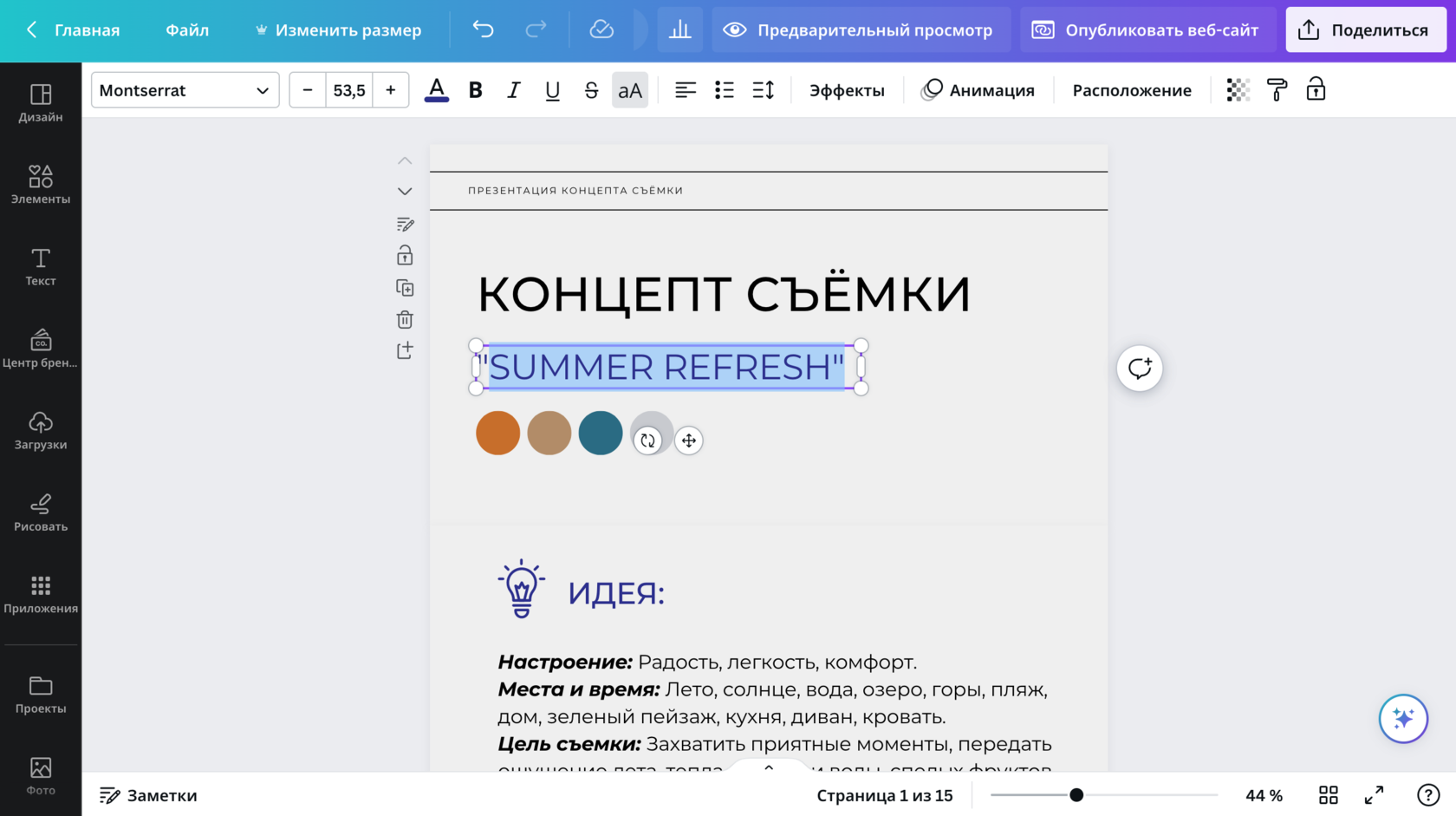The height and width of the screenshot is (816, 1456).
Task: Toggle strikethrough formatting
Action: click(x=591, y=90)
